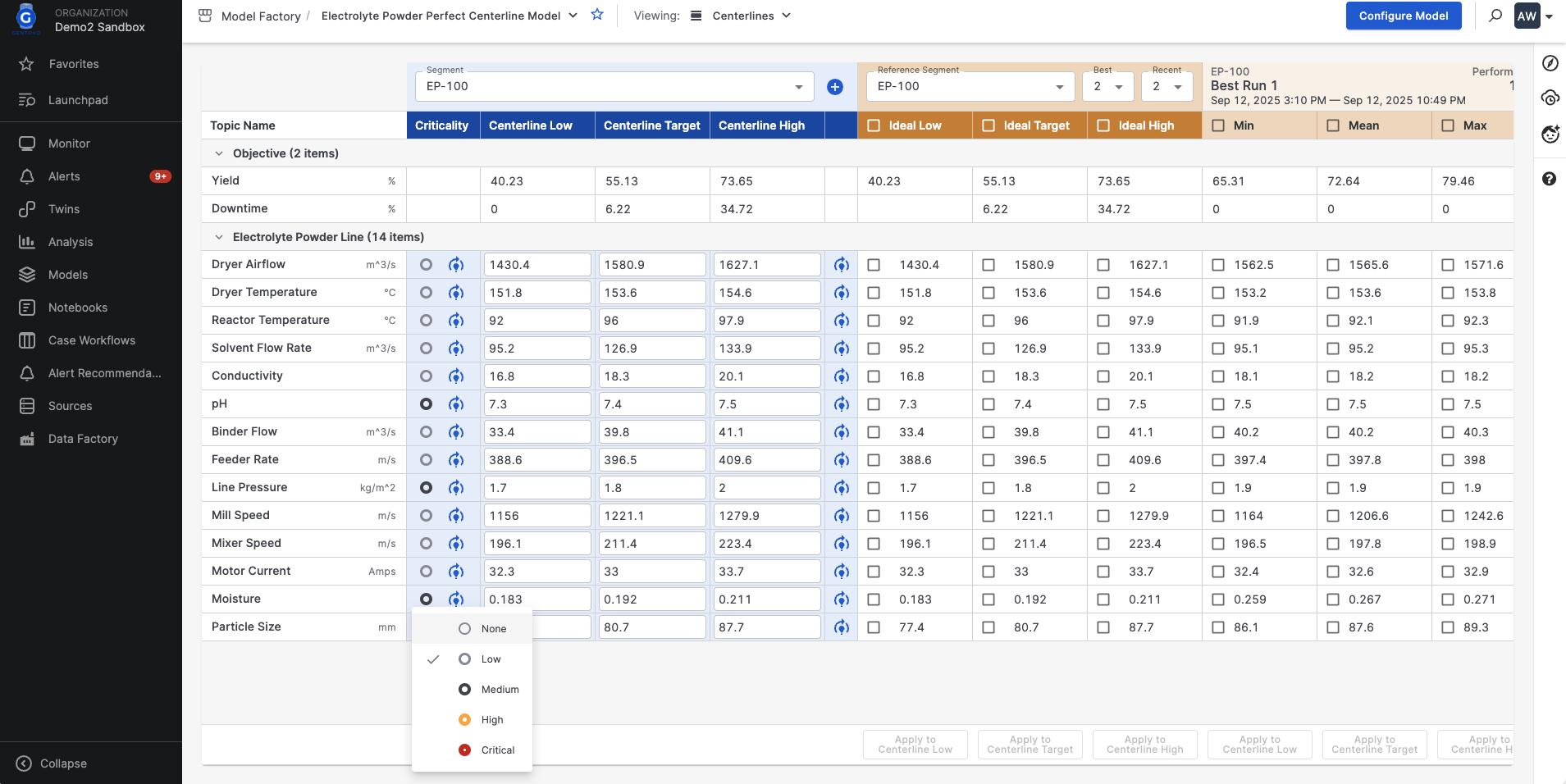The image size is (1566, 784).
Task: Click the Reactor Temperature Centerline Target field
Action: coord(651,321)
